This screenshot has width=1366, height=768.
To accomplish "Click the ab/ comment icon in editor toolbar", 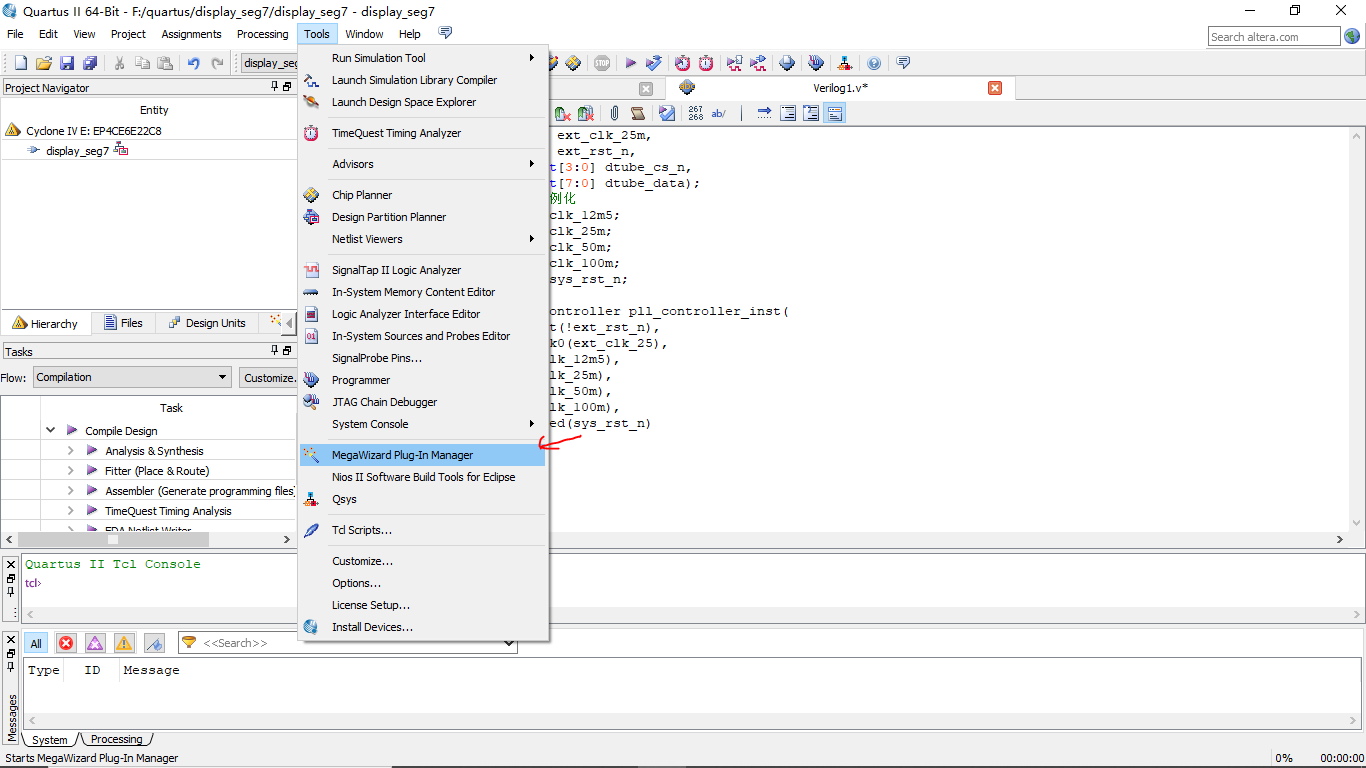I will (x=719, y=113).
